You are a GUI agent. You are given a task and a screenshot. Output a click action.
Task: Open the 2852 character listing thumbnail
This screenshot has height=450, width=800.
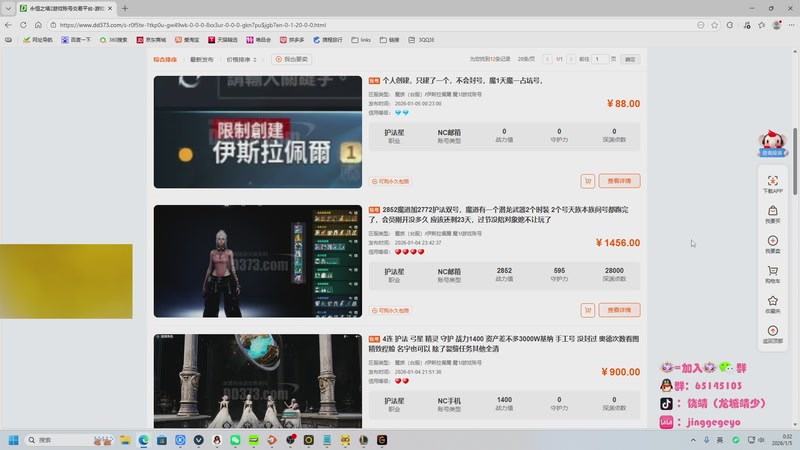click(x=258, y=261)
